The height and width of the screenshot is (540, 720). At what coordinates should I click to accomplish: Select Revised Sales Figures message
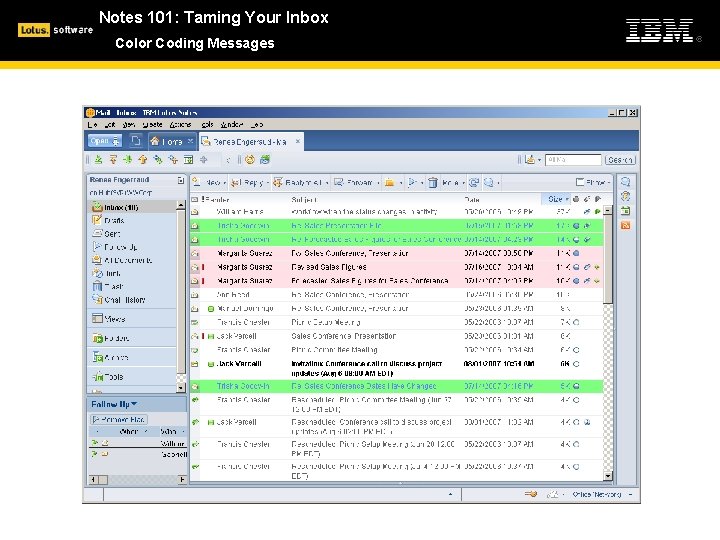pos(396,267)
